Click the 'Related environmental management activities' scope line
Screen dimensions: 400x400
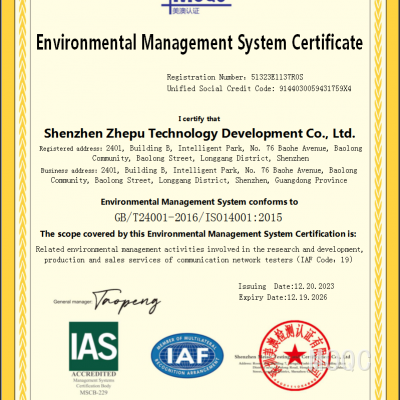(x=199, y=249)
